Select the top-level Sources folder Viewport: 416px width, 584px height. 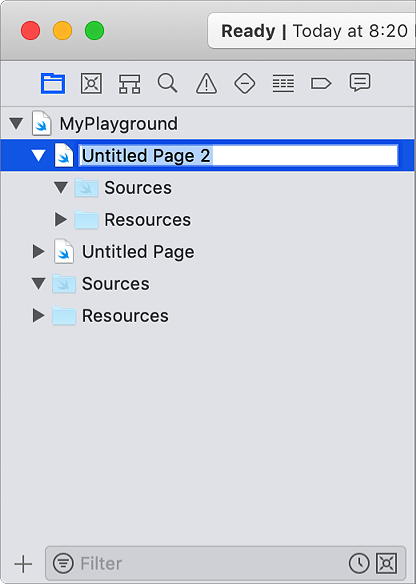[x=115, y=284]
